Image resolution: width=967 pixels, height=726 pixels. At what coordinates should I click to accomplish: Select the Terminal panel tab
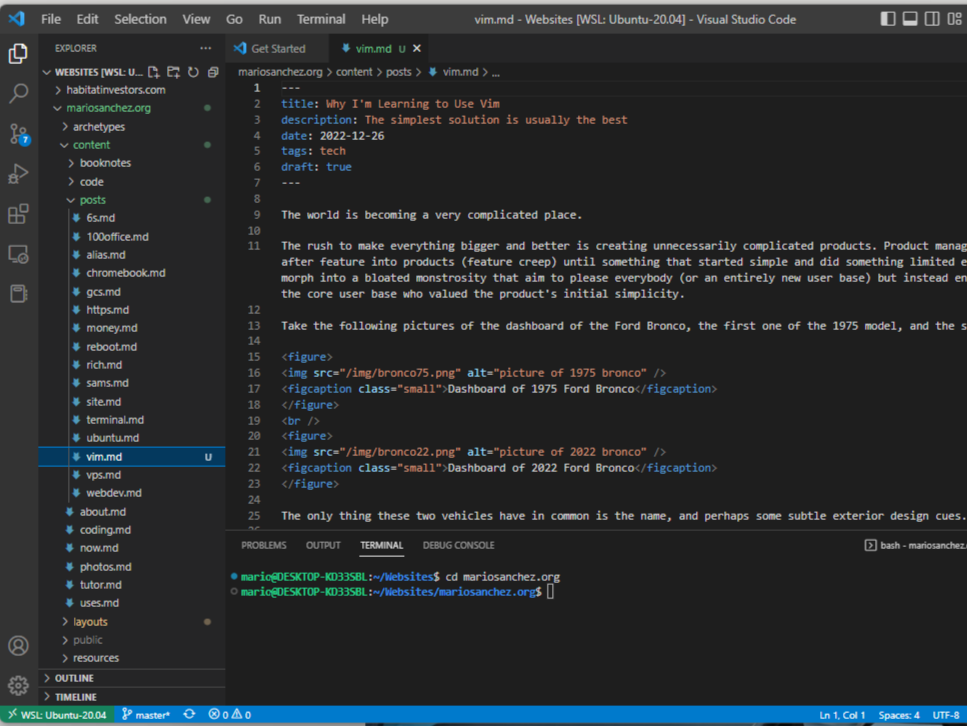(x=381, y=545)
